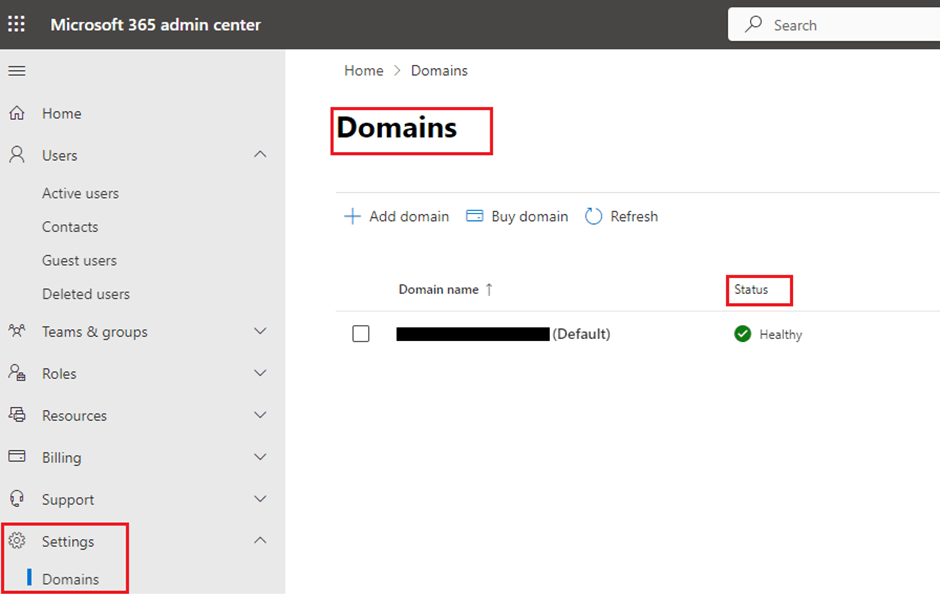Collapse navigation with the hamburger menu icon

pos(17,71)
